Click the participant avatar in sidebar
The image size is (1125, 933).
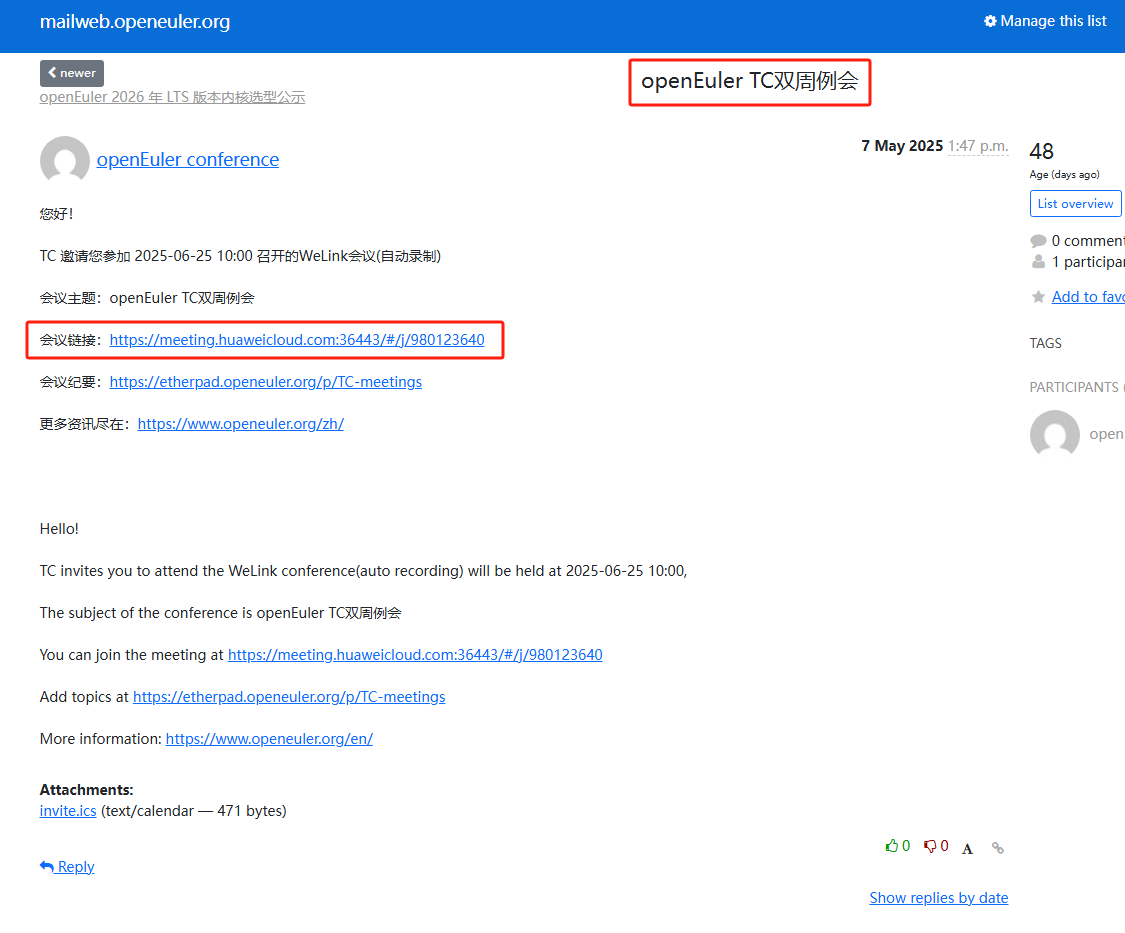[x=1054, y=435]
